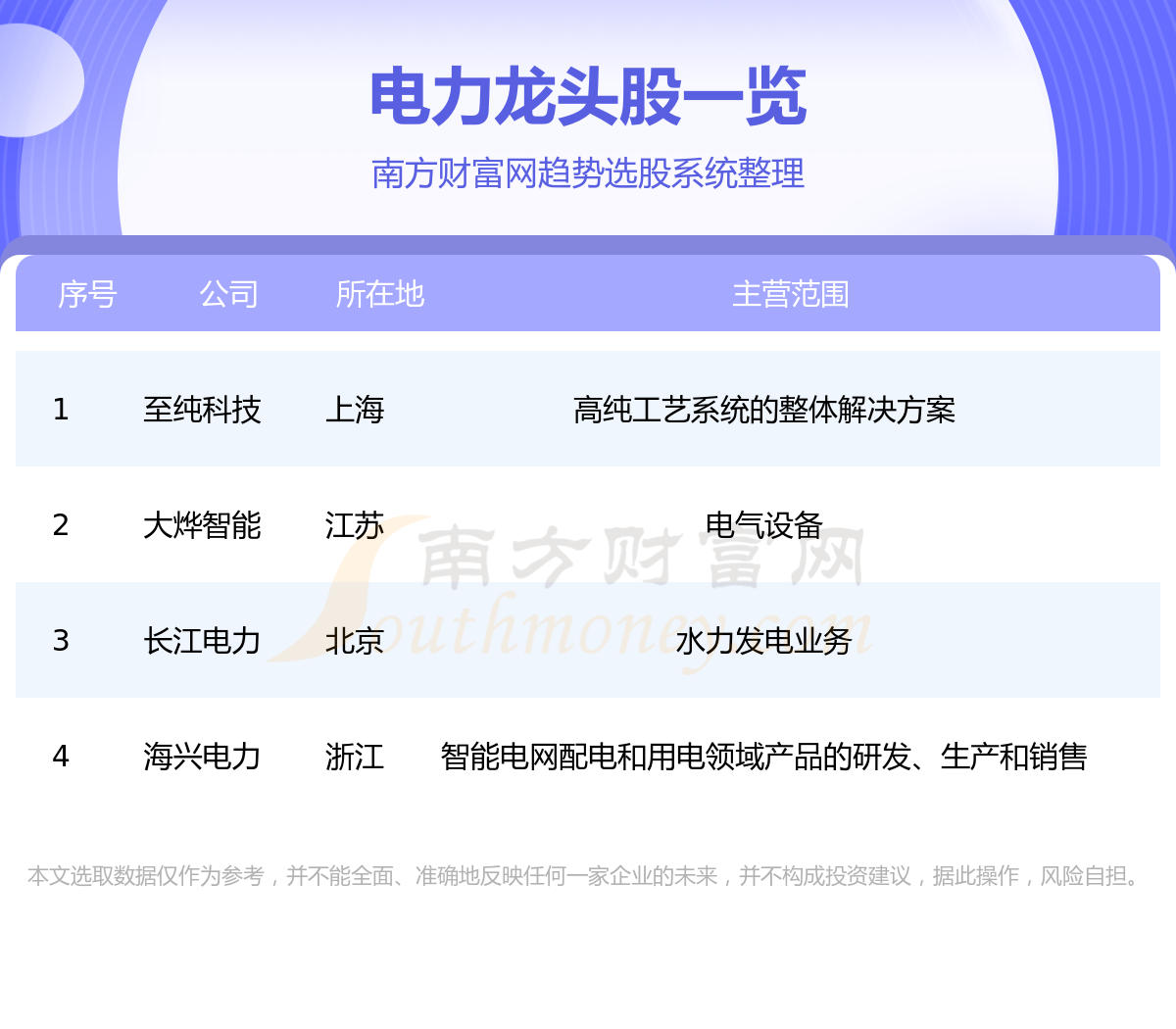Select row number 1

(61, 409)
